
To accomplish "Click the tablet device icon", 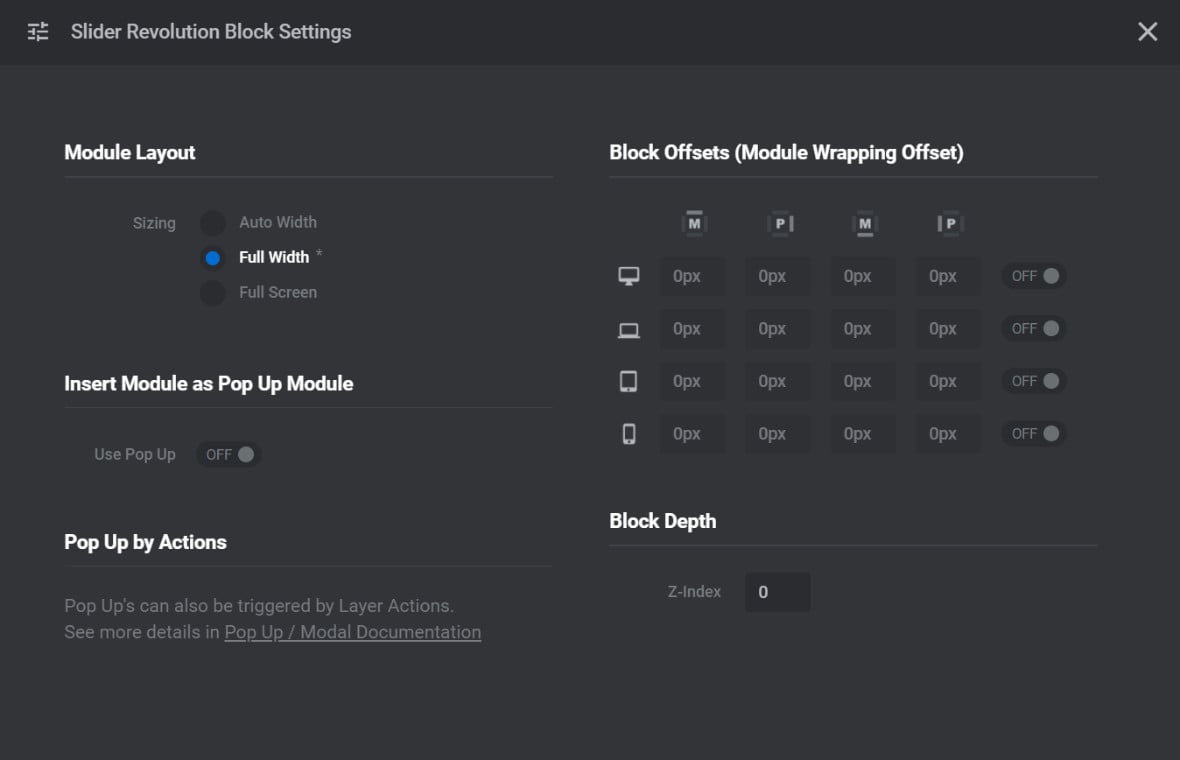I will click(x=628, y=382).
